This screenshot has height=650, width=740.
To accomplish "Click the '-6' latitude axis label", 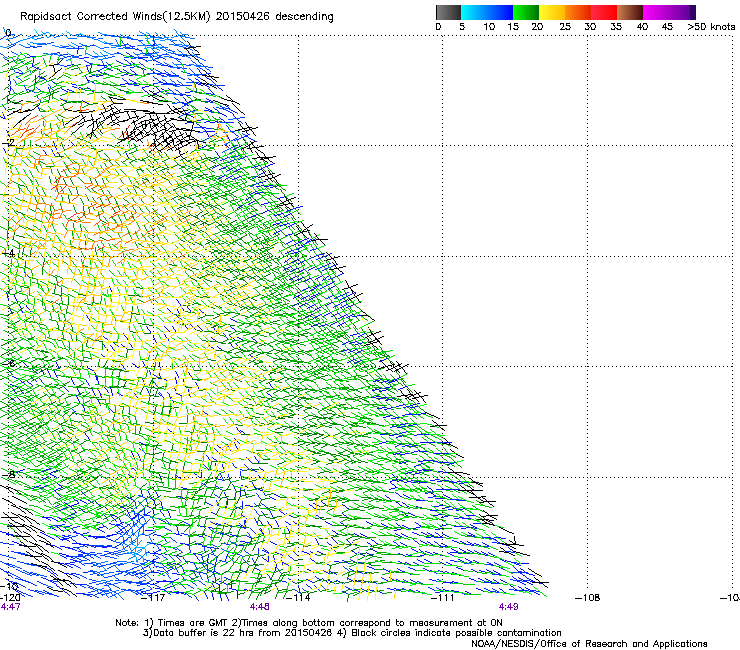I will coord(9,363).
